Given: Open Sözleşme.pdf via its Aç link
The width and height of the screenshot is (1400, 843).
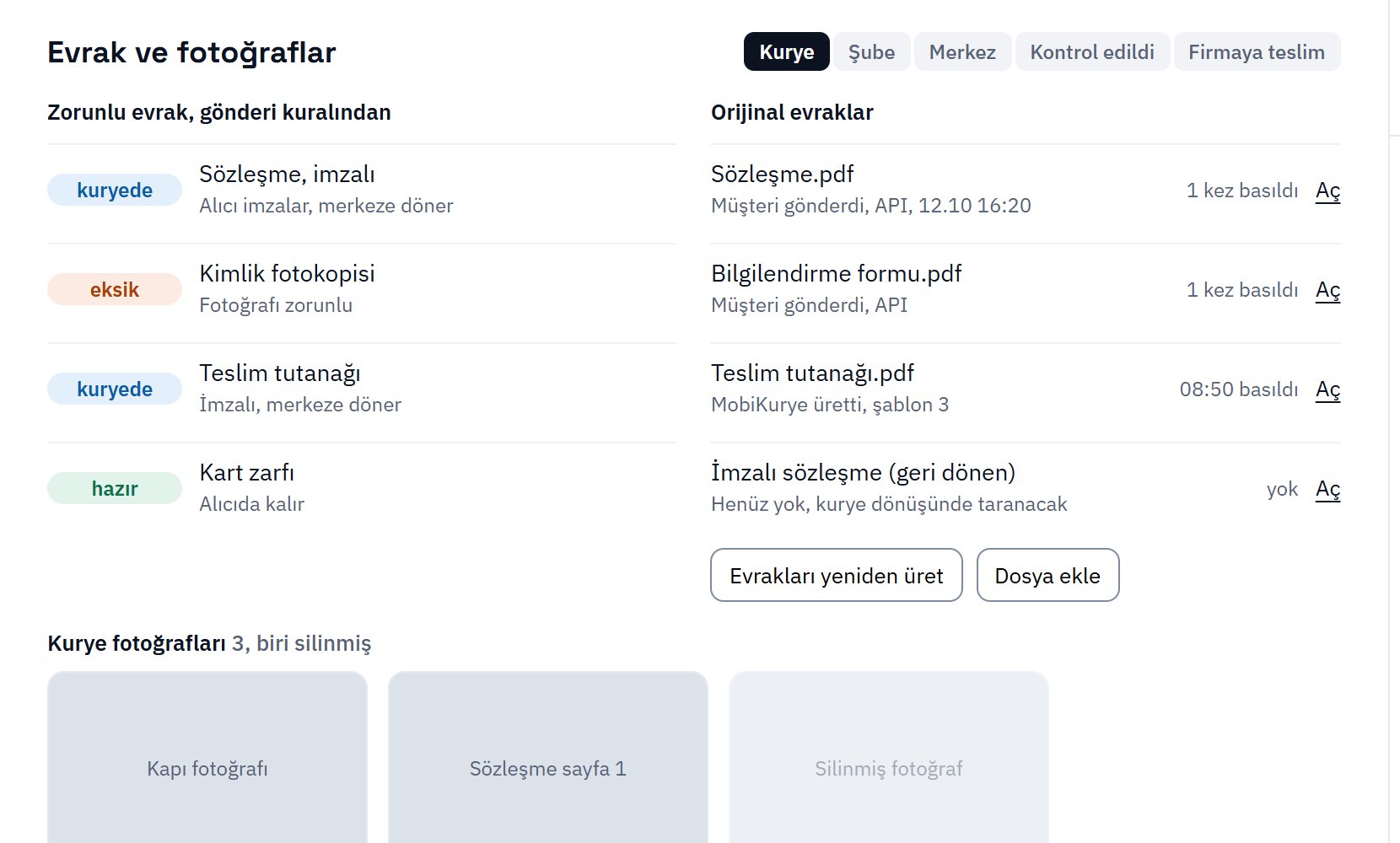Looking at the screenshot, I should point(1327,191).
